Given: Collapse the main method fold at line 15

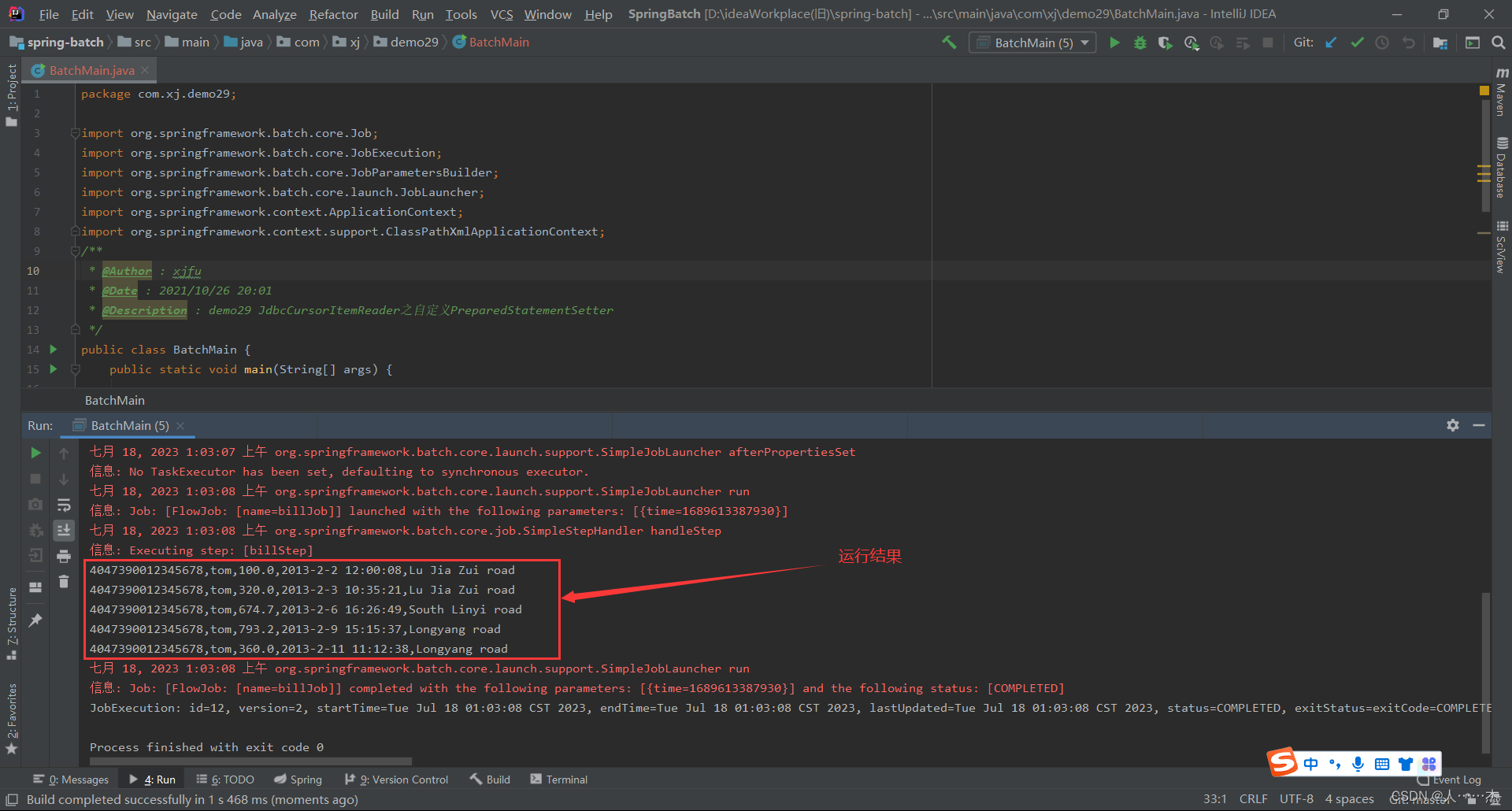Looking at the screenshot, I should tap(75, 369).
